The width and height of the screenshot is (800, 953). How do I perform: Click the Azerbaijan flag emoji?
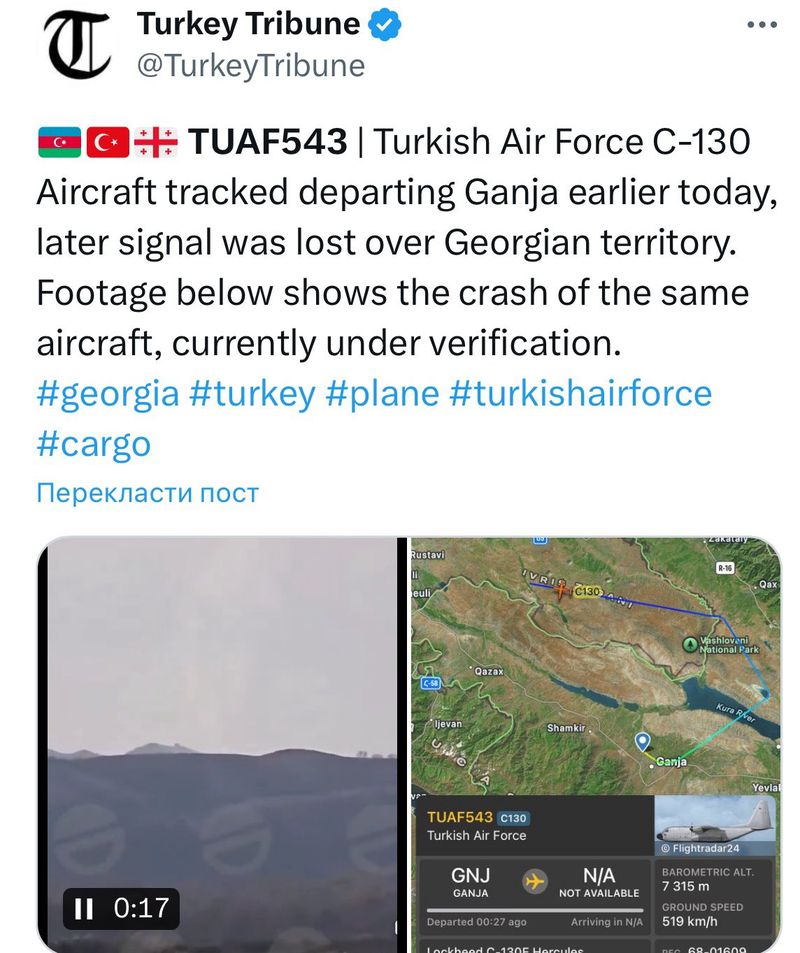point(59,143)
